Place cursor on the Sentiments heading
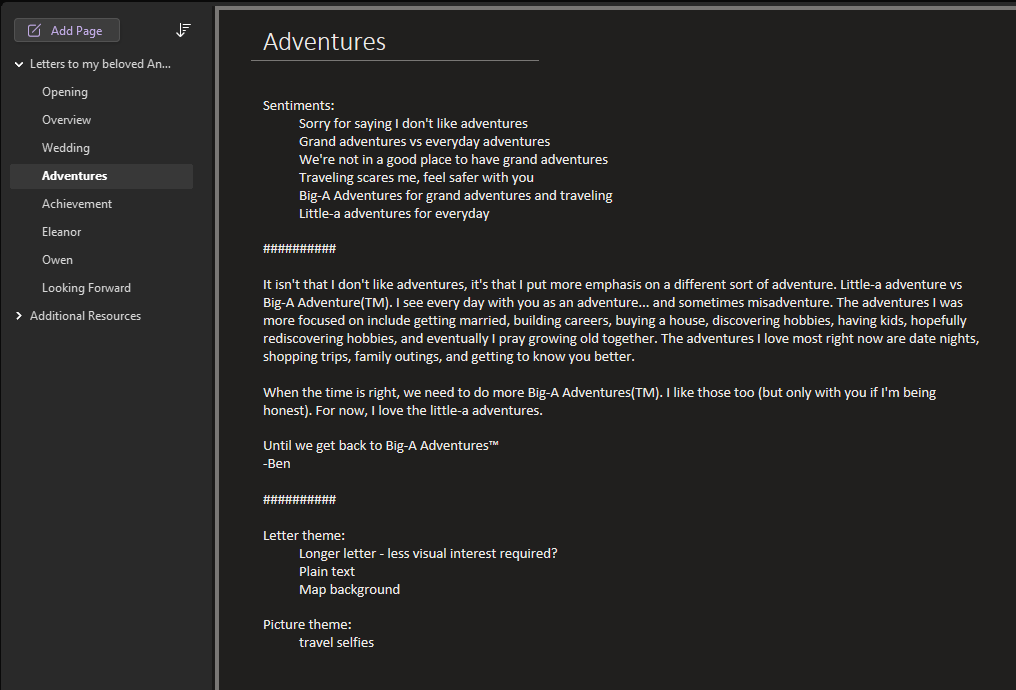Viewport: 1016px width, 690px height. [298, 106]
